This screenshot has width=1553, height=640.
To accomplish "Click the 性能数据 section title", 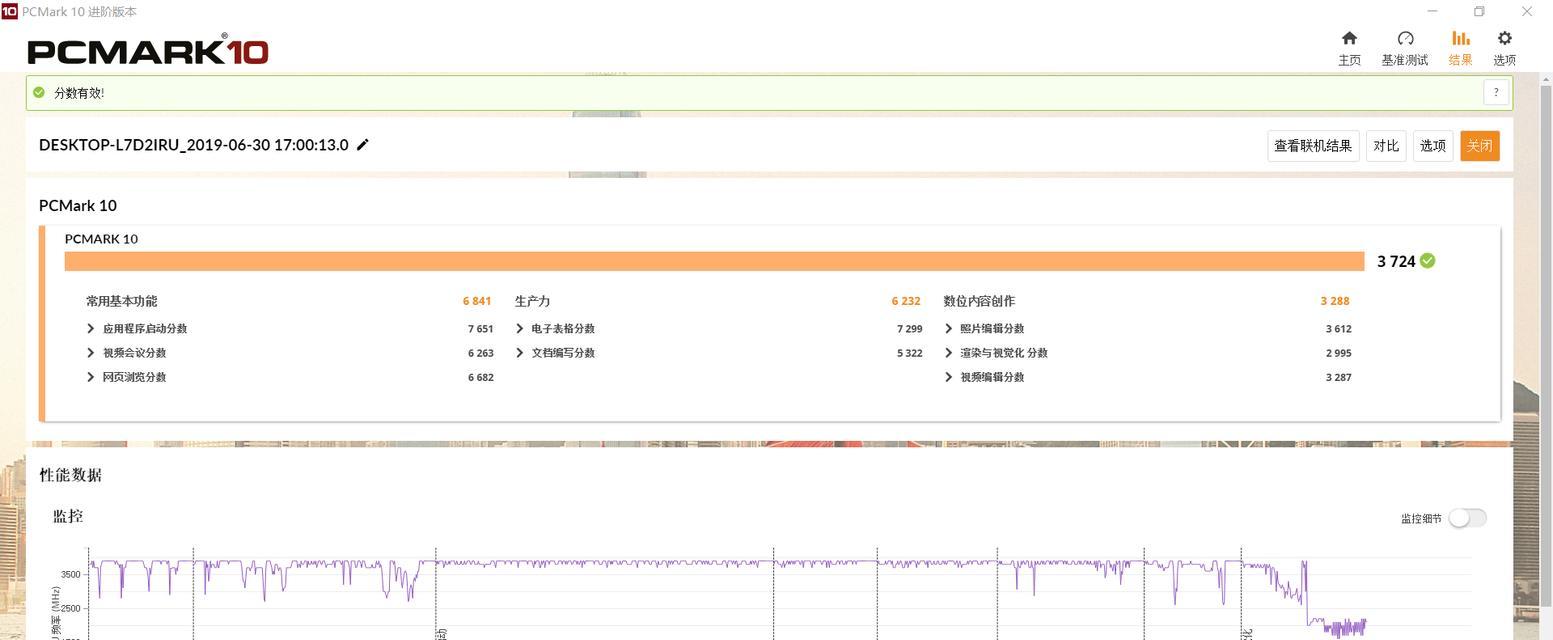I will pyautogui.click(x=71, y=475).
